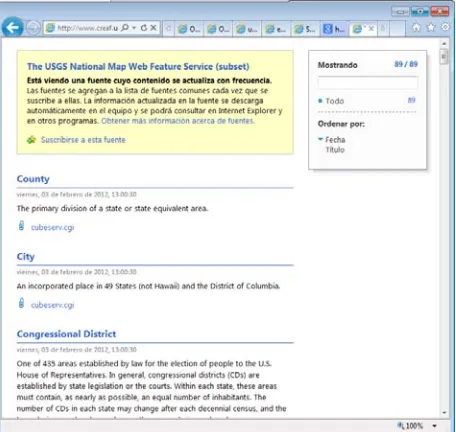
Task: Open cubeserv.cgi attachment under County
Action: click(x=52, y=227)
